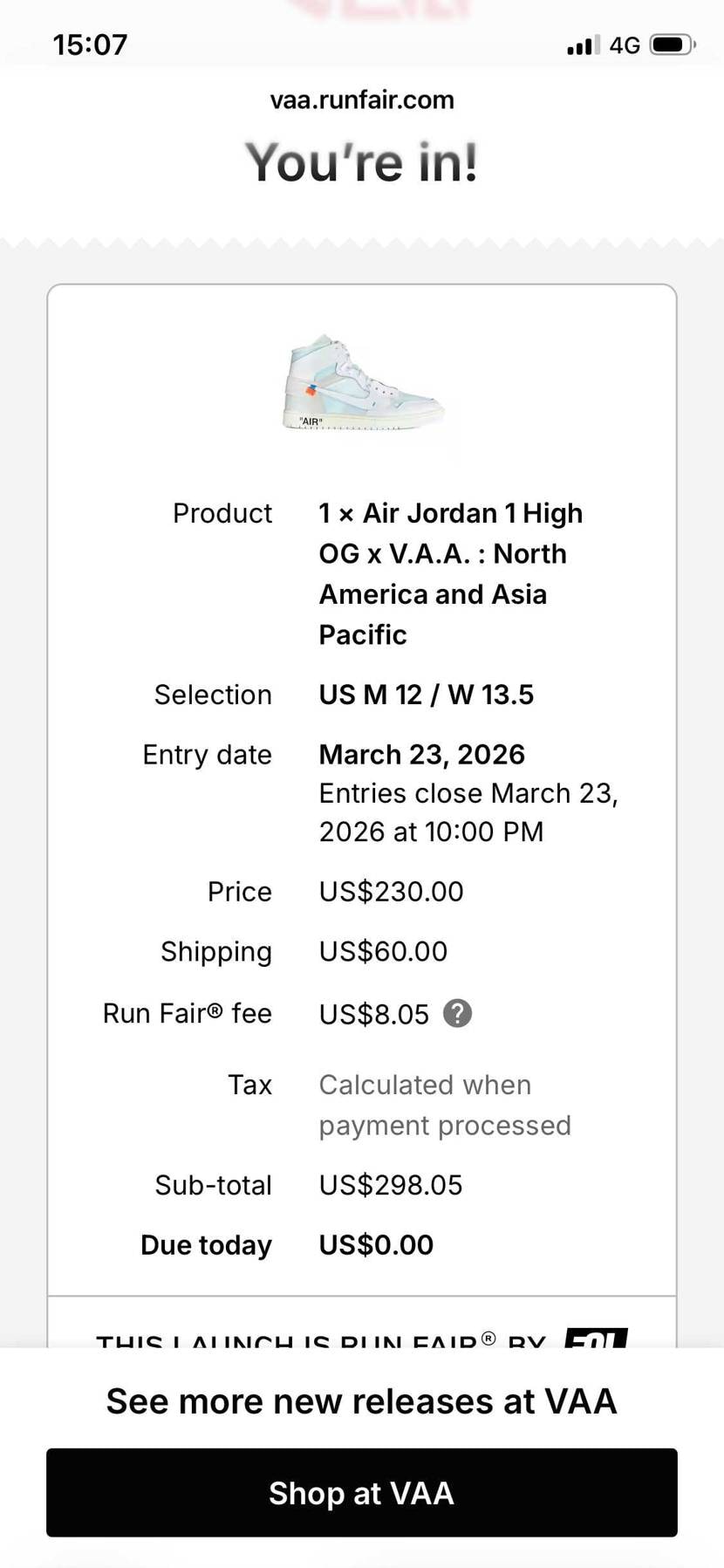The width and height of the screenshot is (724, 1568).
Task: Select the Air Jordan 1 product name
Action: [x=450, y=573]
